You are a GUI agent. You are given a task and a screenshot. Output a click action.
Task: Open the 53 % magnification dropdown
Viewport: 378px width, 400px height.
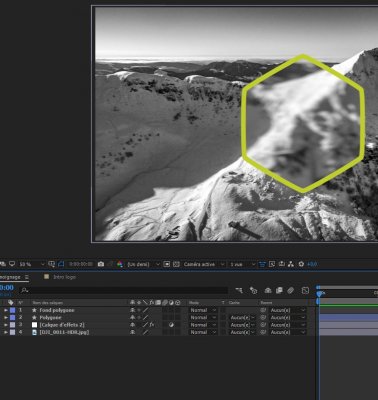coord(31,264)
